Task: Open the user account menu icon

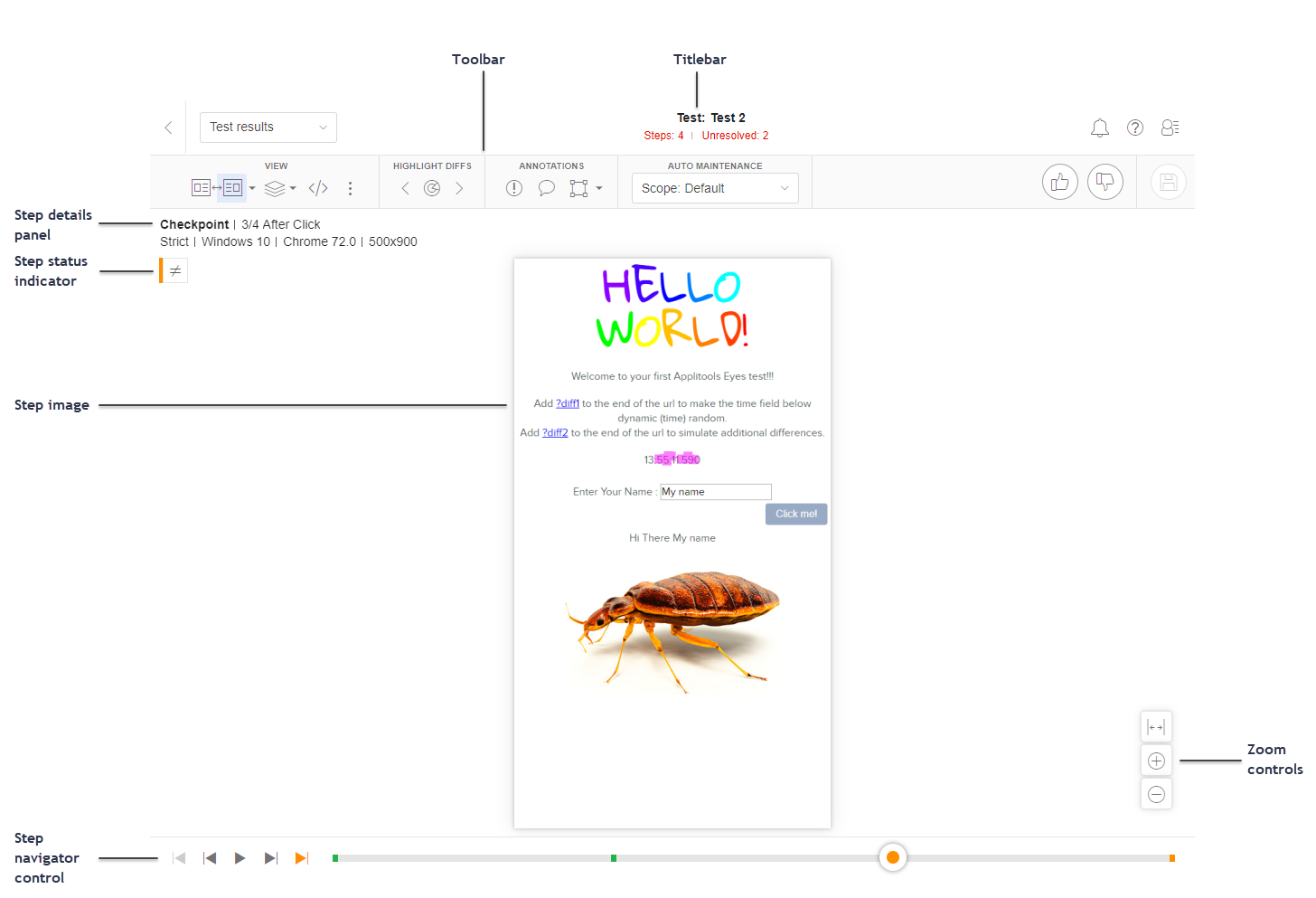Action: (x=1170, y=128)
